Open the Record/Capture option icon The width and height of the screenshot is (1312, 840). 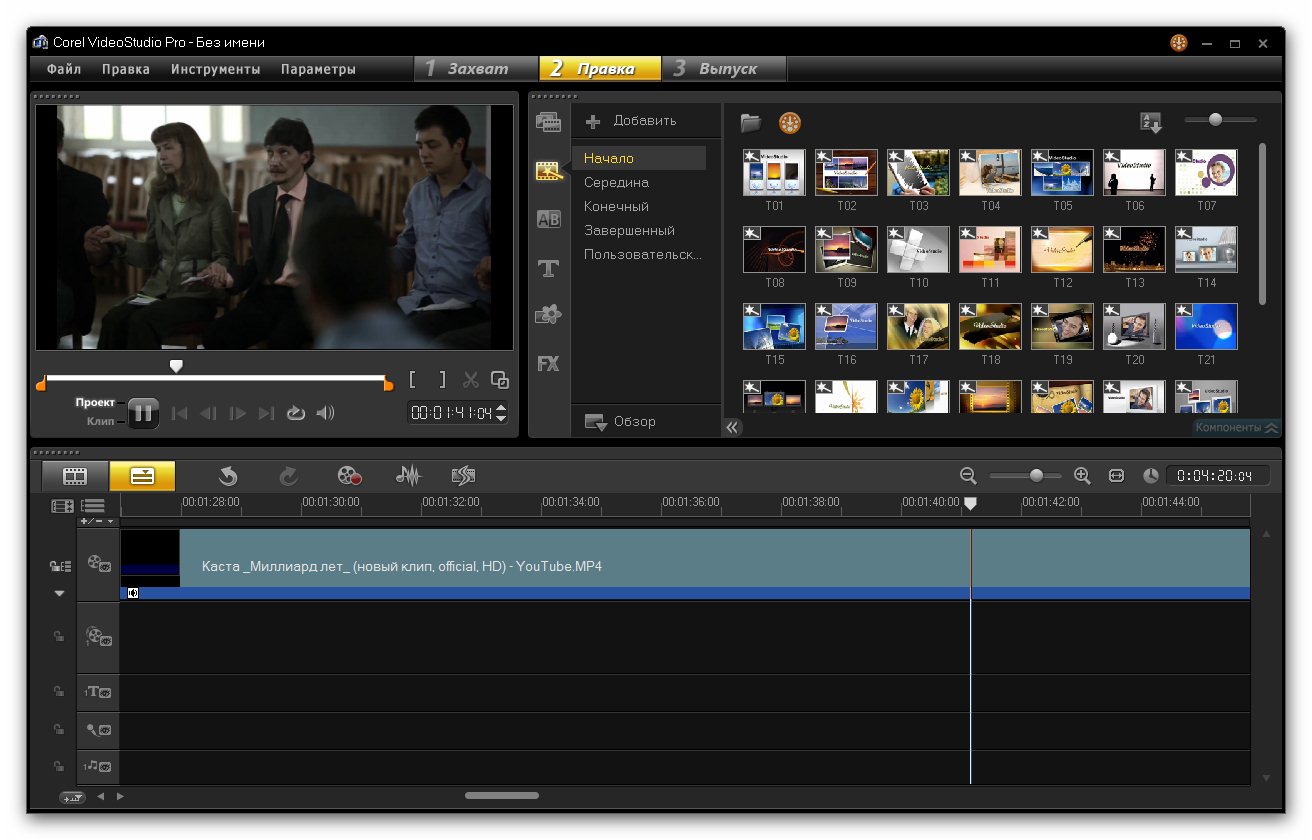click(x=349, y=476)
